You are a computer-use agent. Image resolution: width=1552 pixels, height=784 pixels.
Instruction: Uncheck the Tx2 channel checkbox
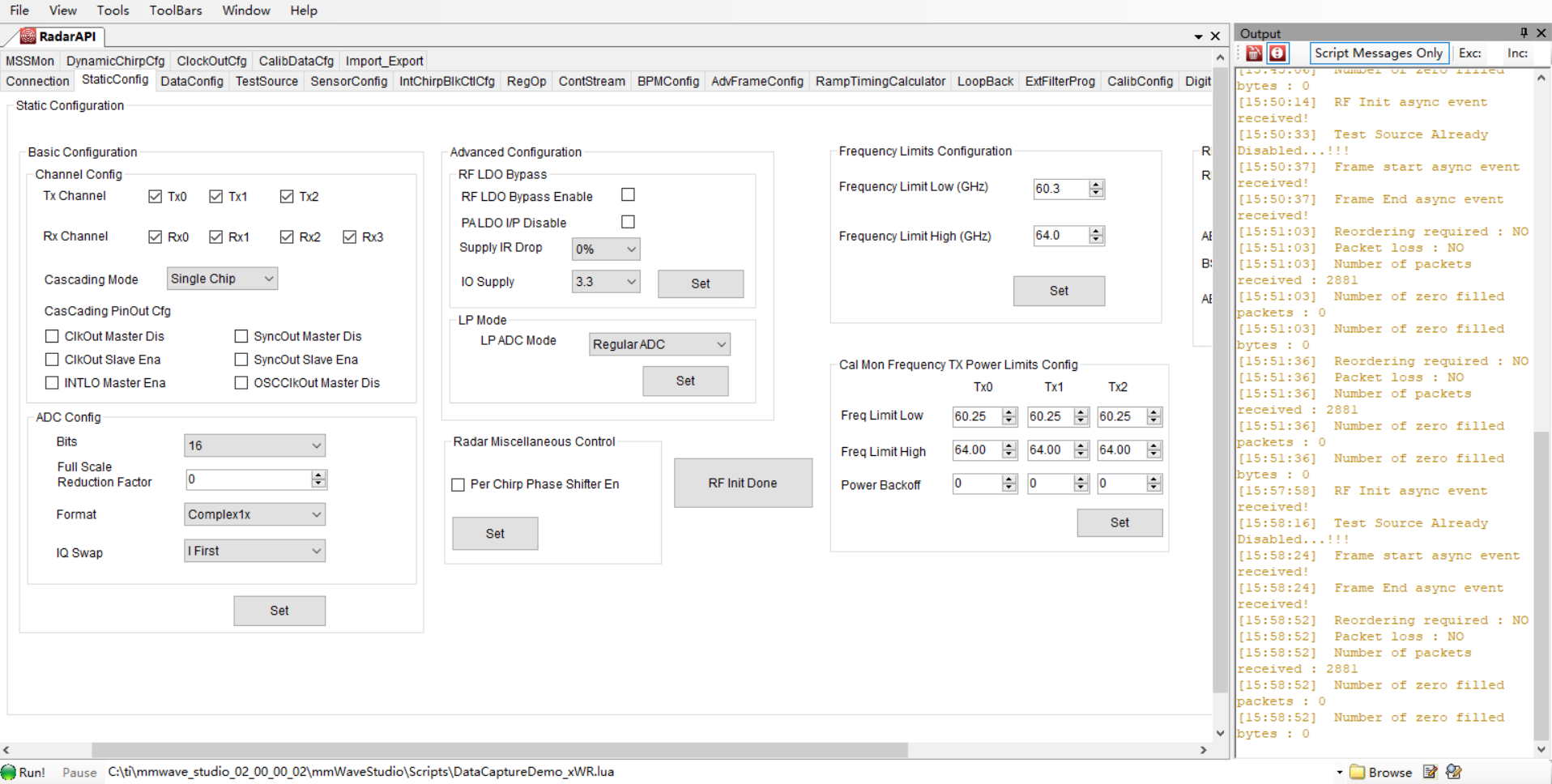pyautogui.click(x=287, y=197)
